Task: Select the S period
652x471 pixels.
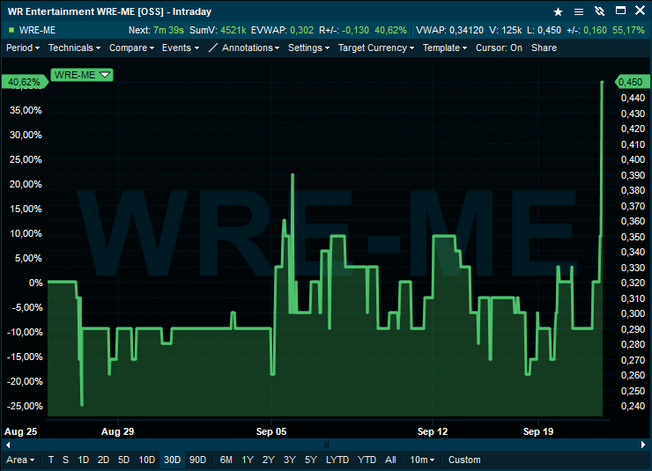Action: coord(65,460)
